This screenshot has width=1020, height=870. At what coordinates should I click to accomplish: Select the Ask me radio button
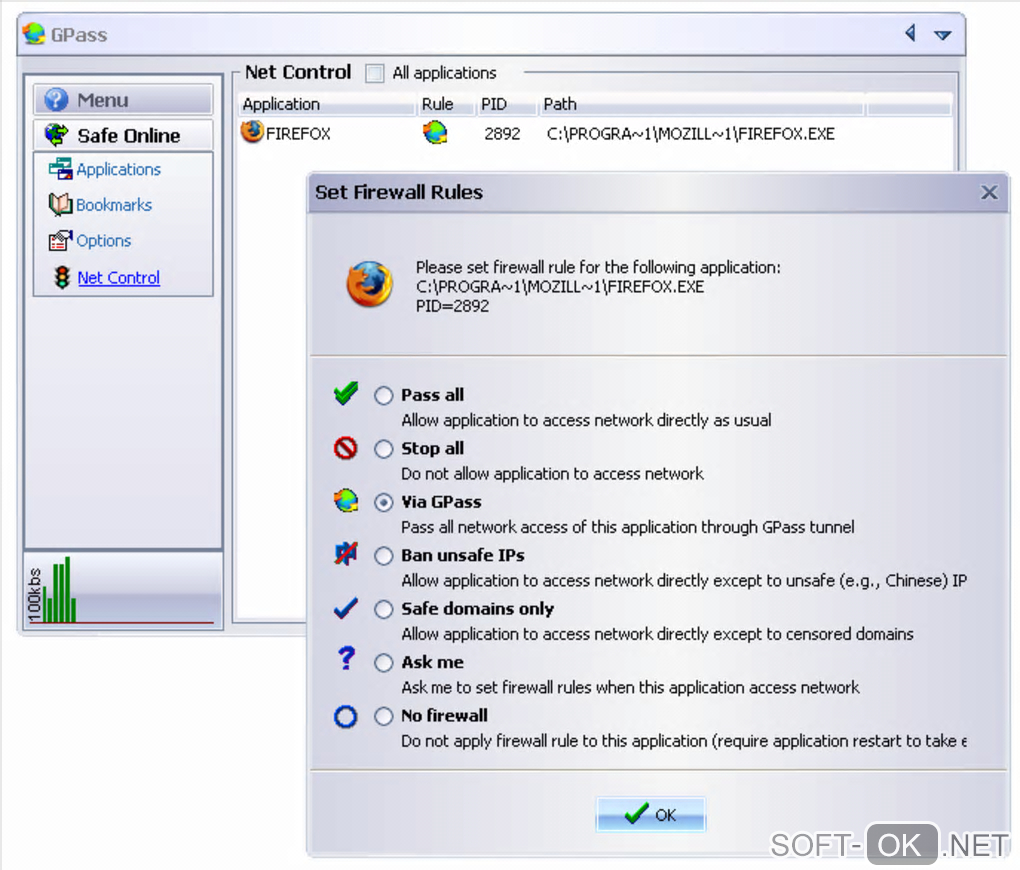[x=384, y=662]
